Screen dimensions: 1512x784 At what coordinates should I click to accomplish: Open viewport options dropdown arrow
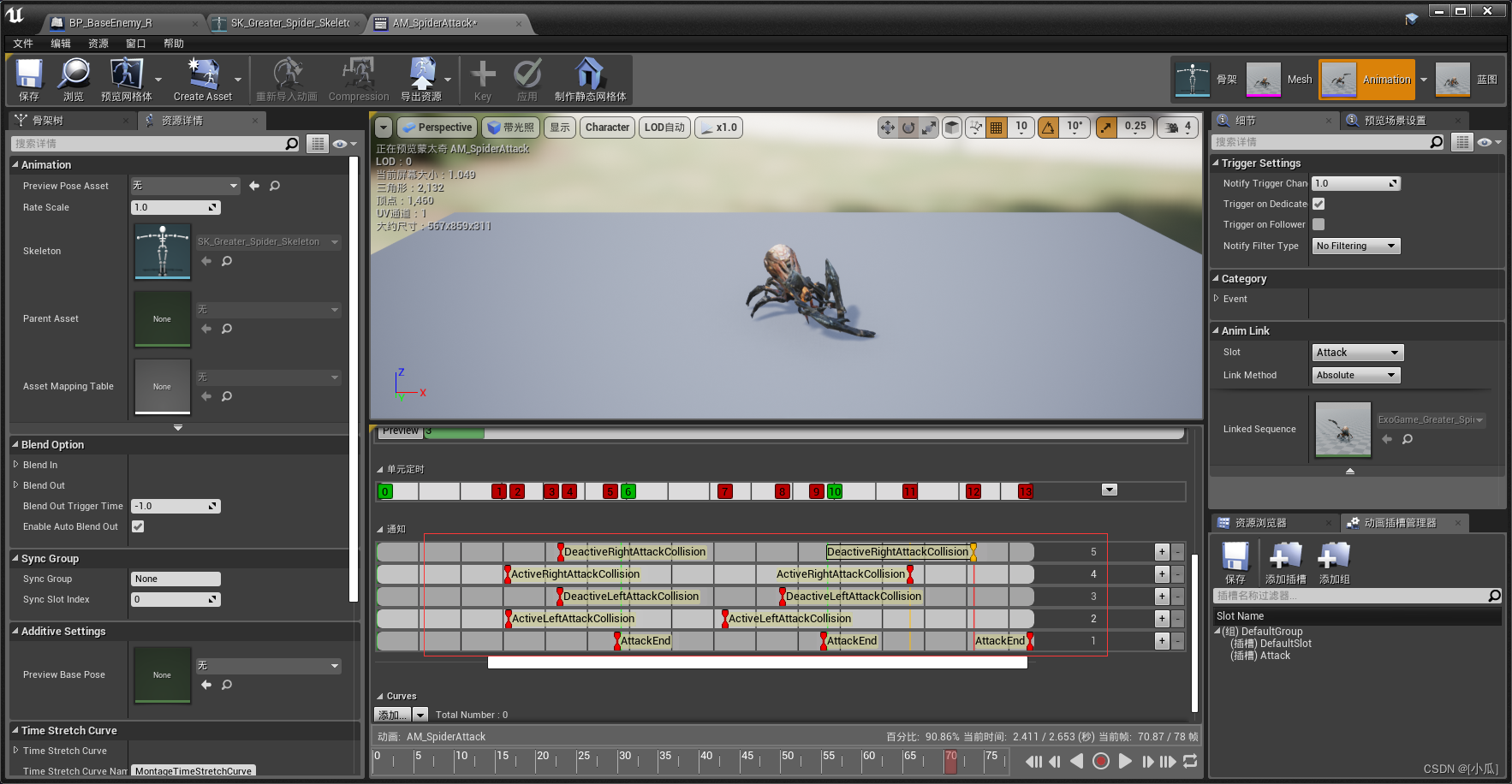[x=384, y=128]
